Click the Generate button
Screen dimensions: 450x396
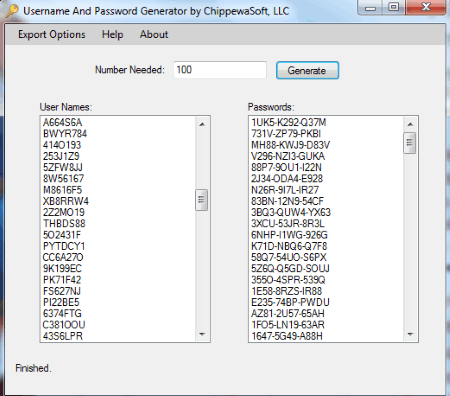pos(307,70)
